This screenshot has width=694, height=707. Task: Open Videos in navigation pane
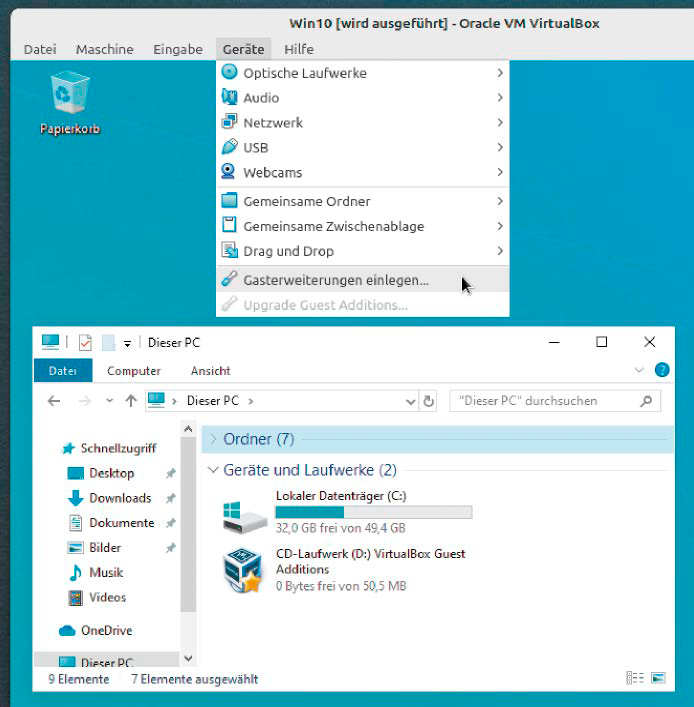107,597
